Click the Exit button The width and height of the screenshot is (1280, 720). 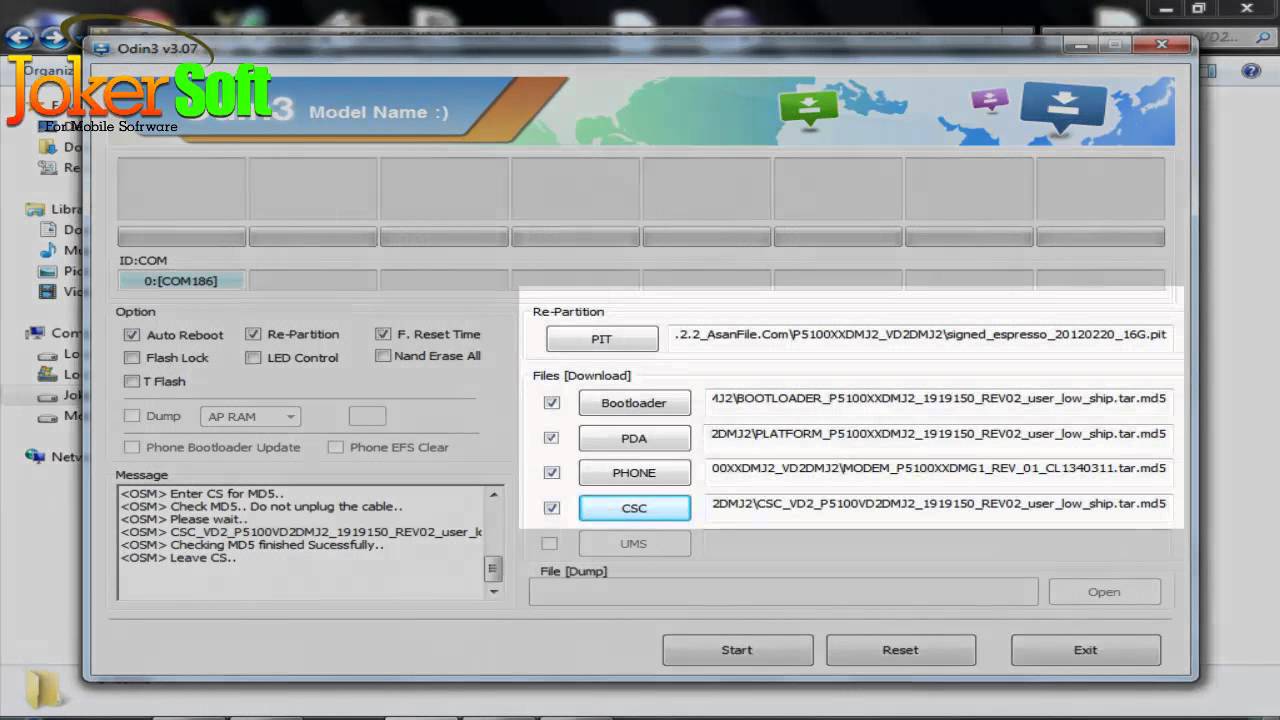1086,650
